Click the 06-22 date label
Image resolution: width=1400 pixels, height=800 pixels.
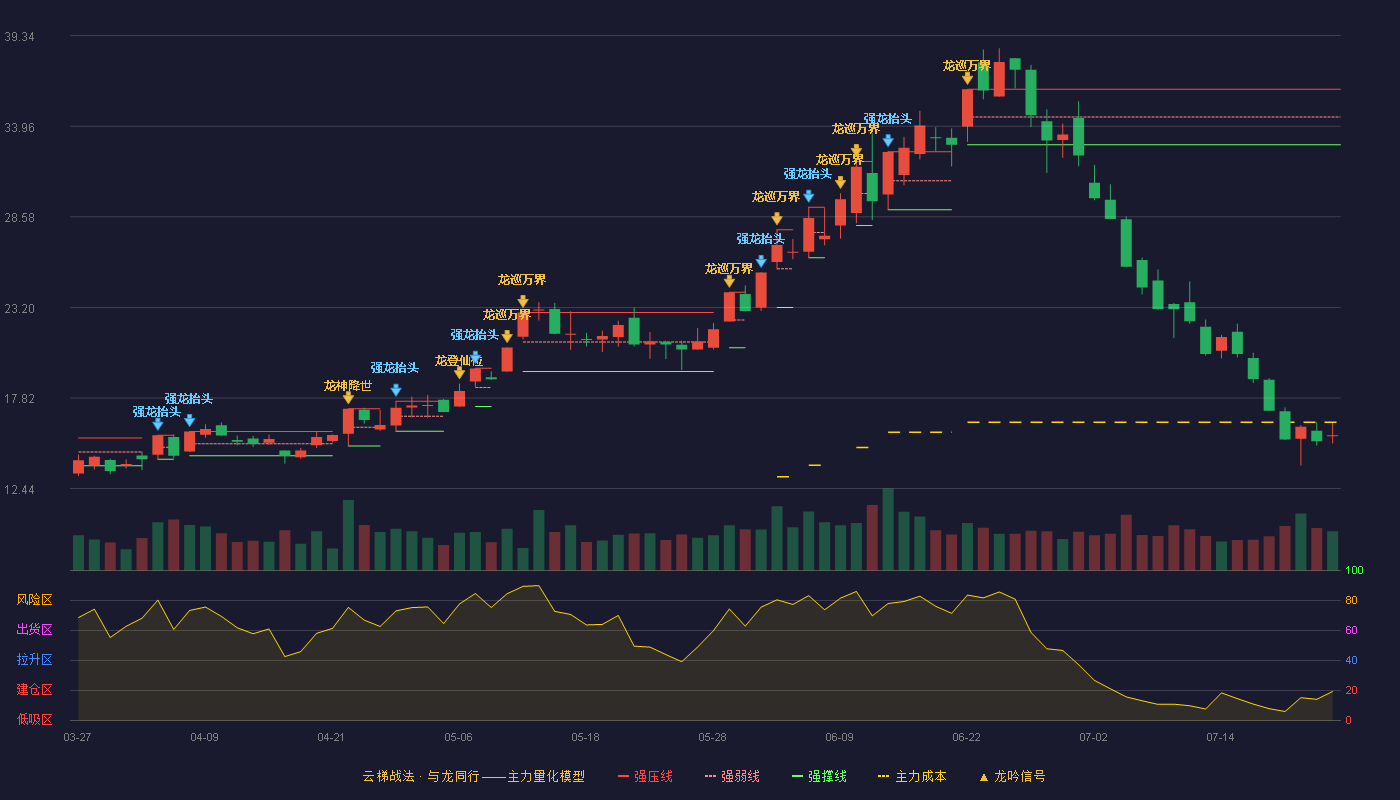(x=966, y=737)
